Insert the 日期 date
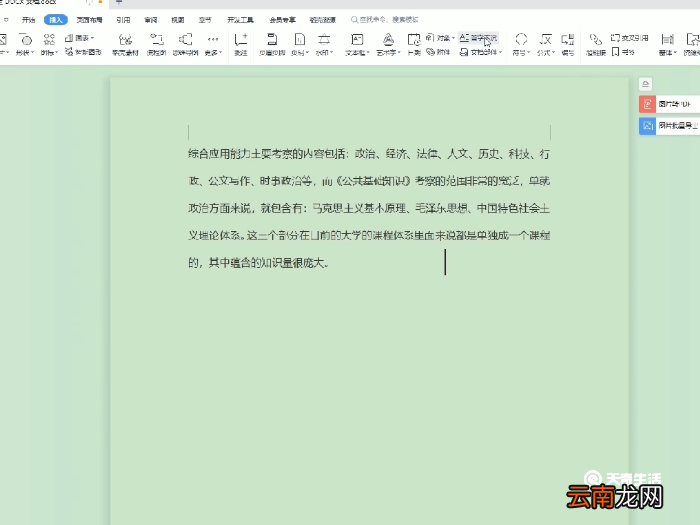700x525 pixels. [x=414, y=44]
